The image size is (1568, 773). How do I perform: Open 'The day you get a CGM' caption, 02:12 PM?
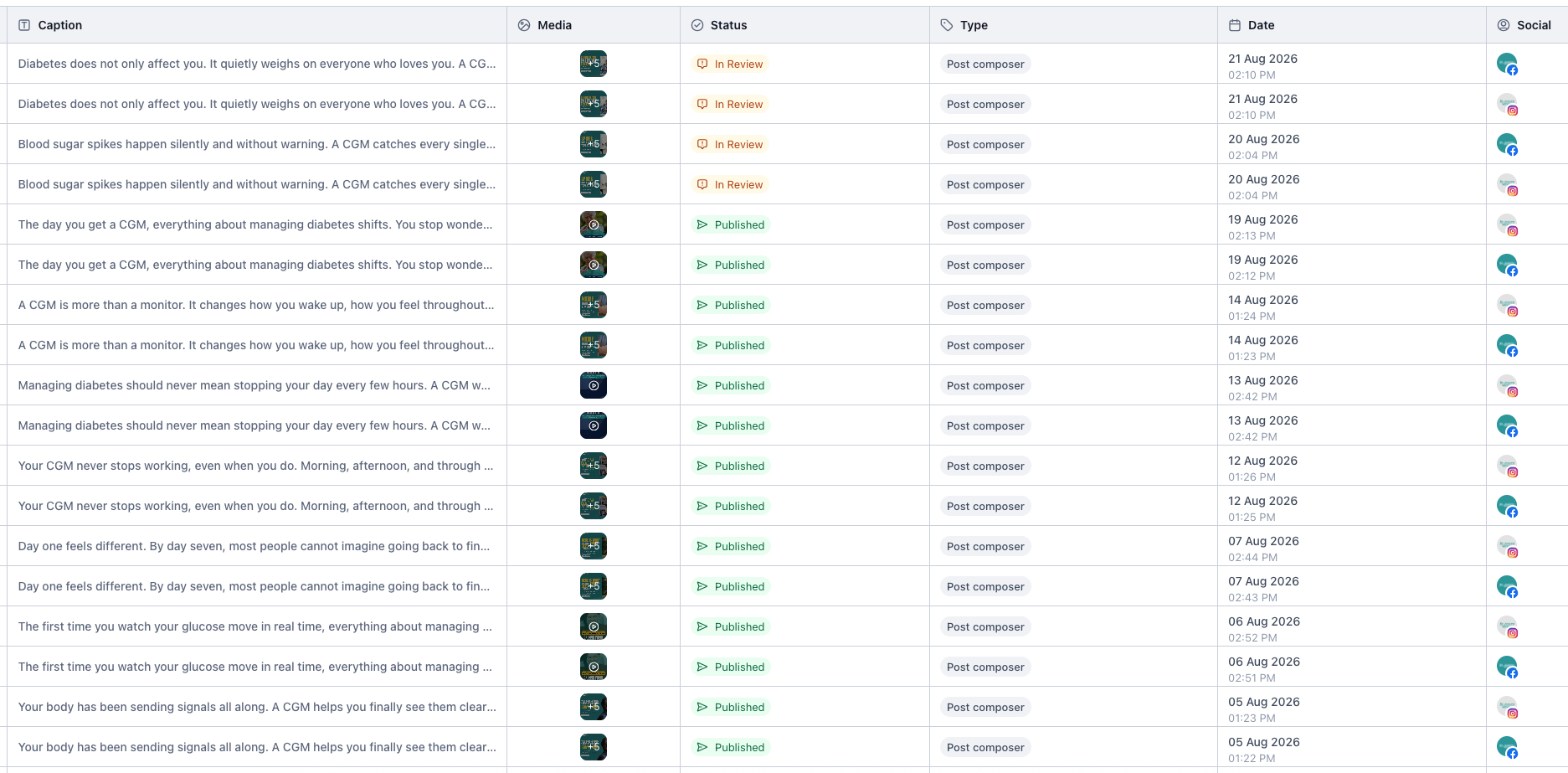coord(255,265)
